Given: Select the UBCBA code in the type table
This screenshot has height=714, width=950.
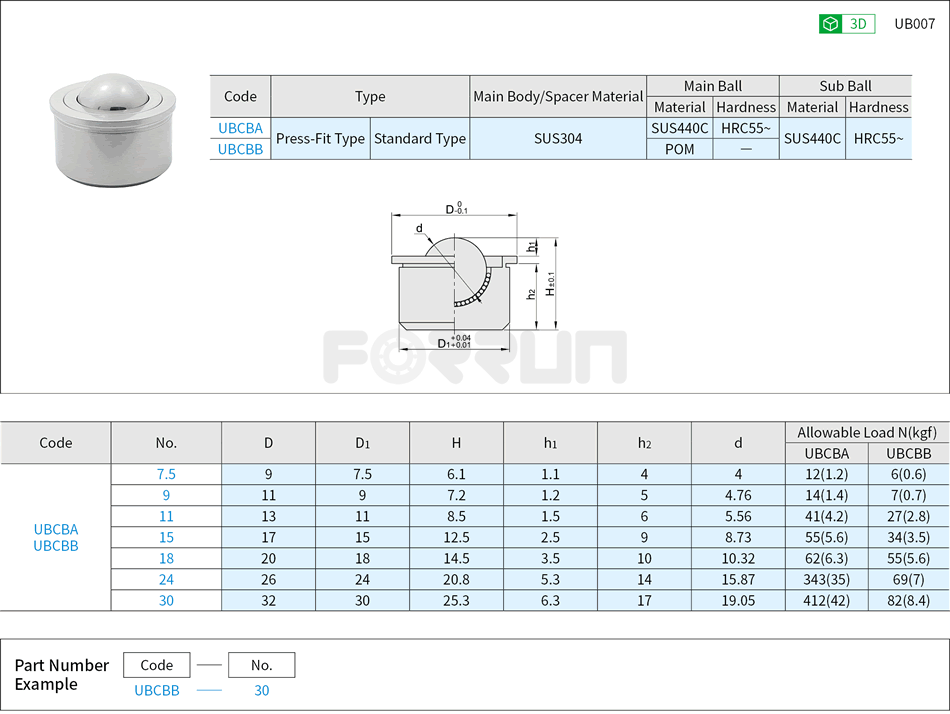Looking at the screenshot, I should click(240, 128).
